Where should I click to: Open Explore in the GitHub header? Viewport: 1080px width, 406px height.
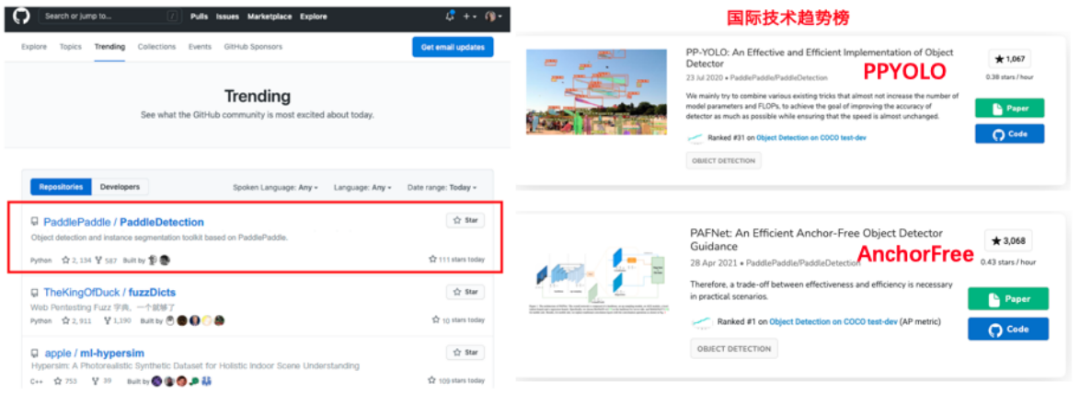313,17
